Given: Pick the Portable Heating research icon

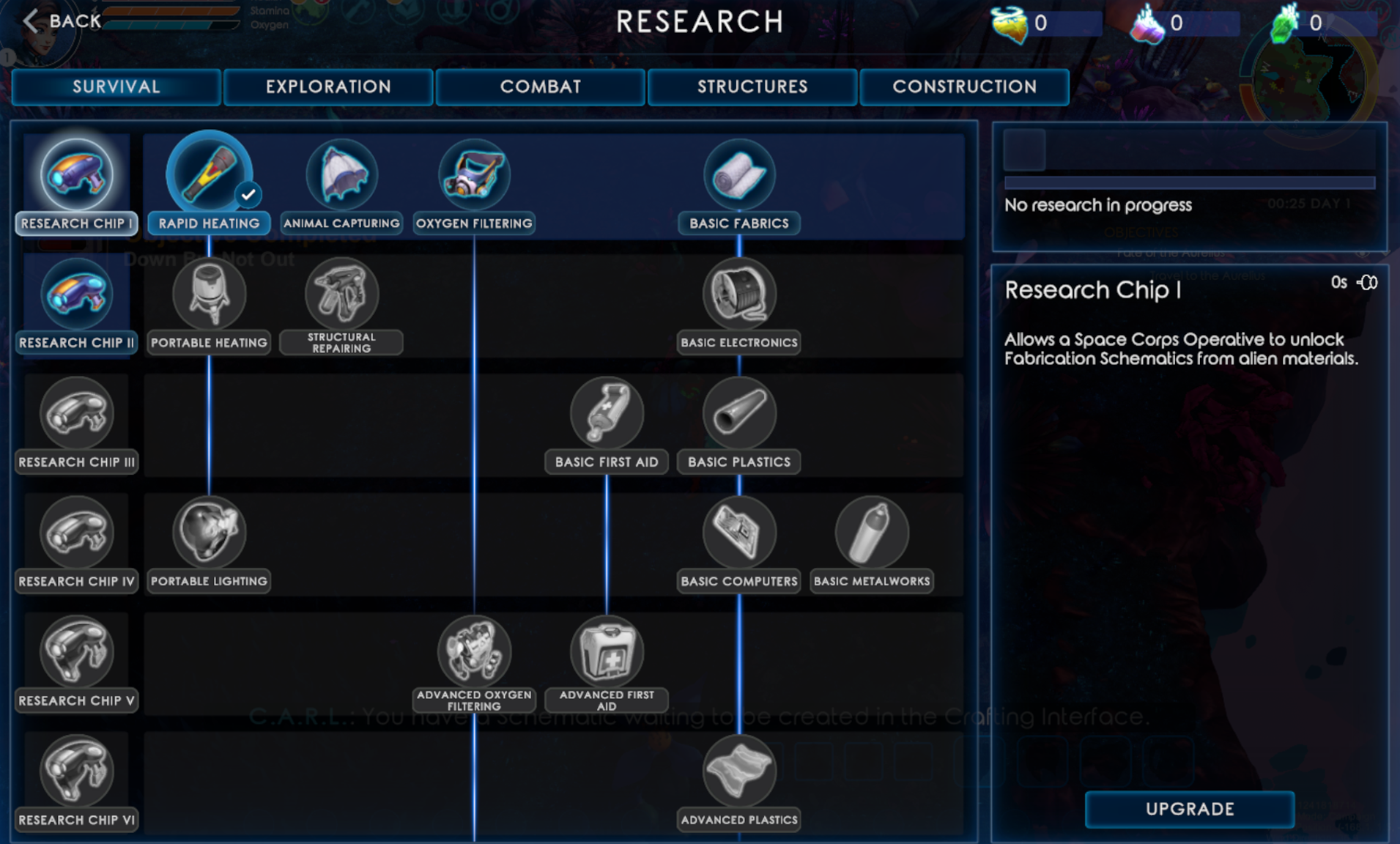Looking at the screenshot, I should (x=209, y=294).
